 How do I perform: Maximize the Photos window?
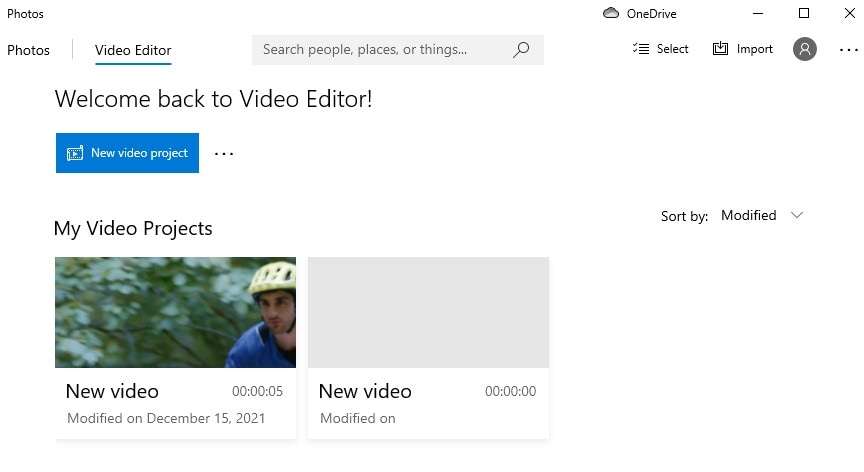point(804,13)
